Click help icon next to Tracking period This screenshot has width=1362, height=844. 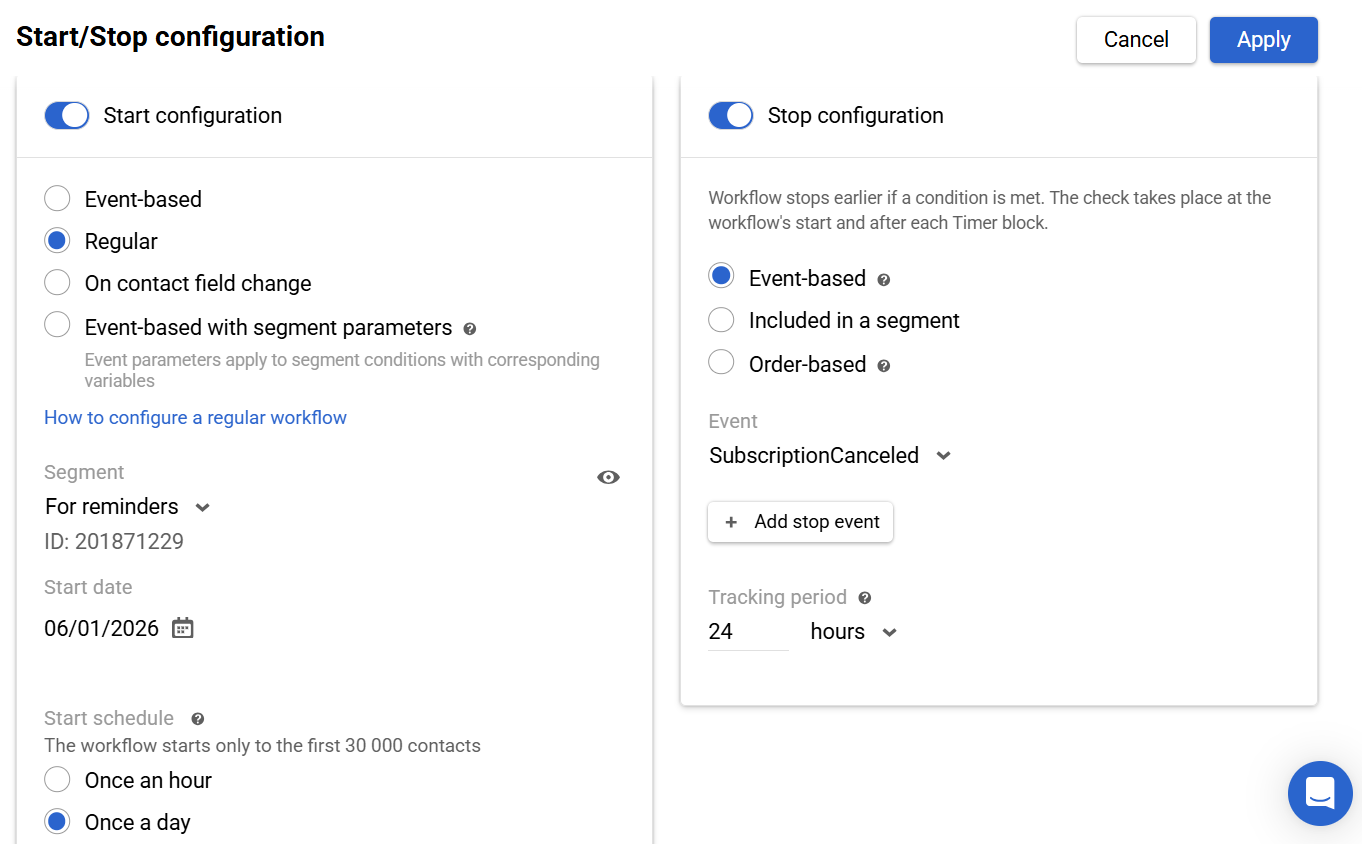tap(865, 598)
